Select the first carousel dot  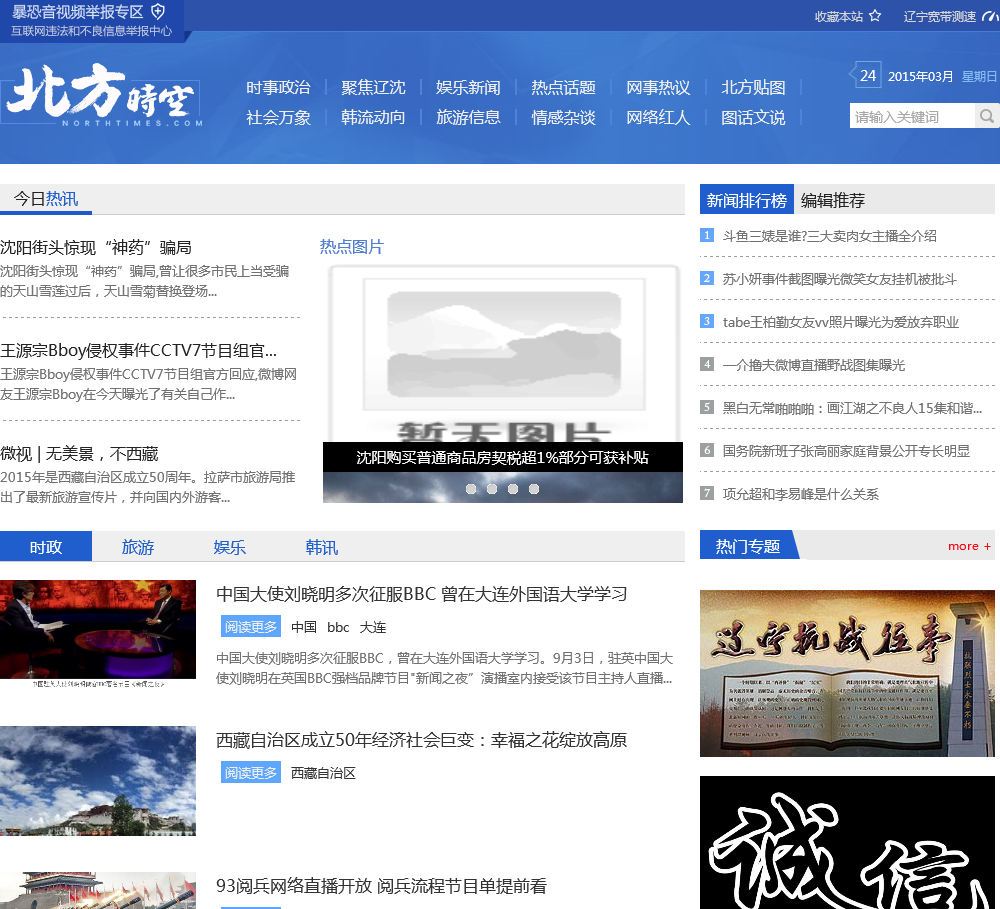471,489
